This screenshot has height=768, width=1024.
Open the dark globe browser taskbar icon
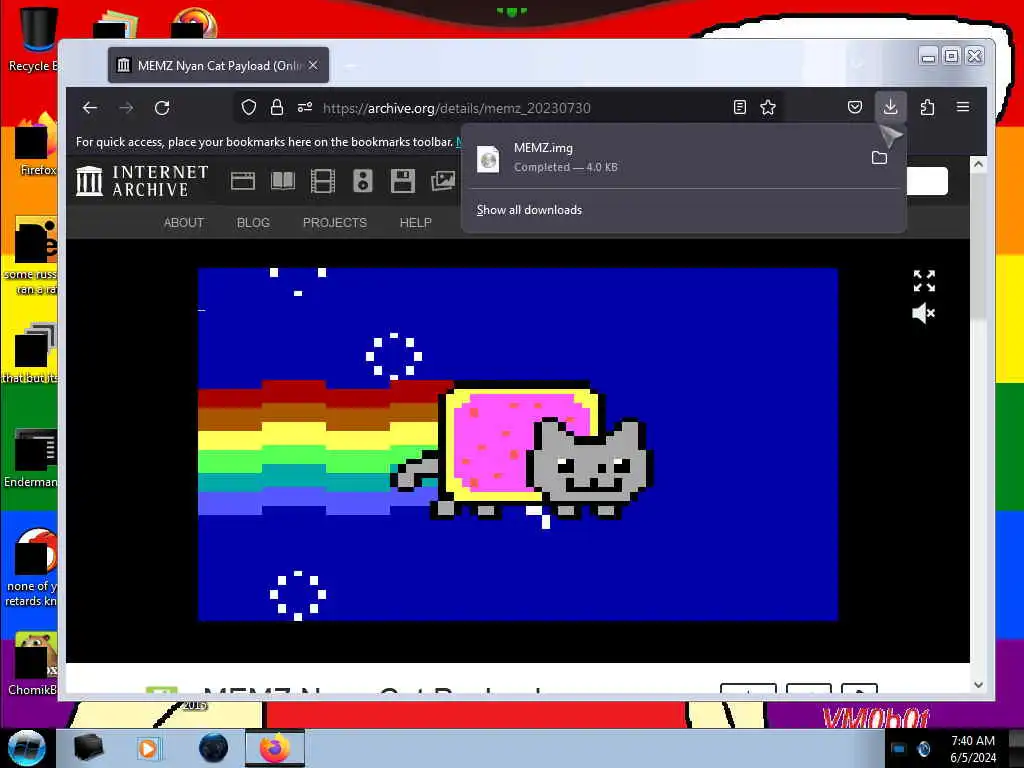(x=214, y=748)
